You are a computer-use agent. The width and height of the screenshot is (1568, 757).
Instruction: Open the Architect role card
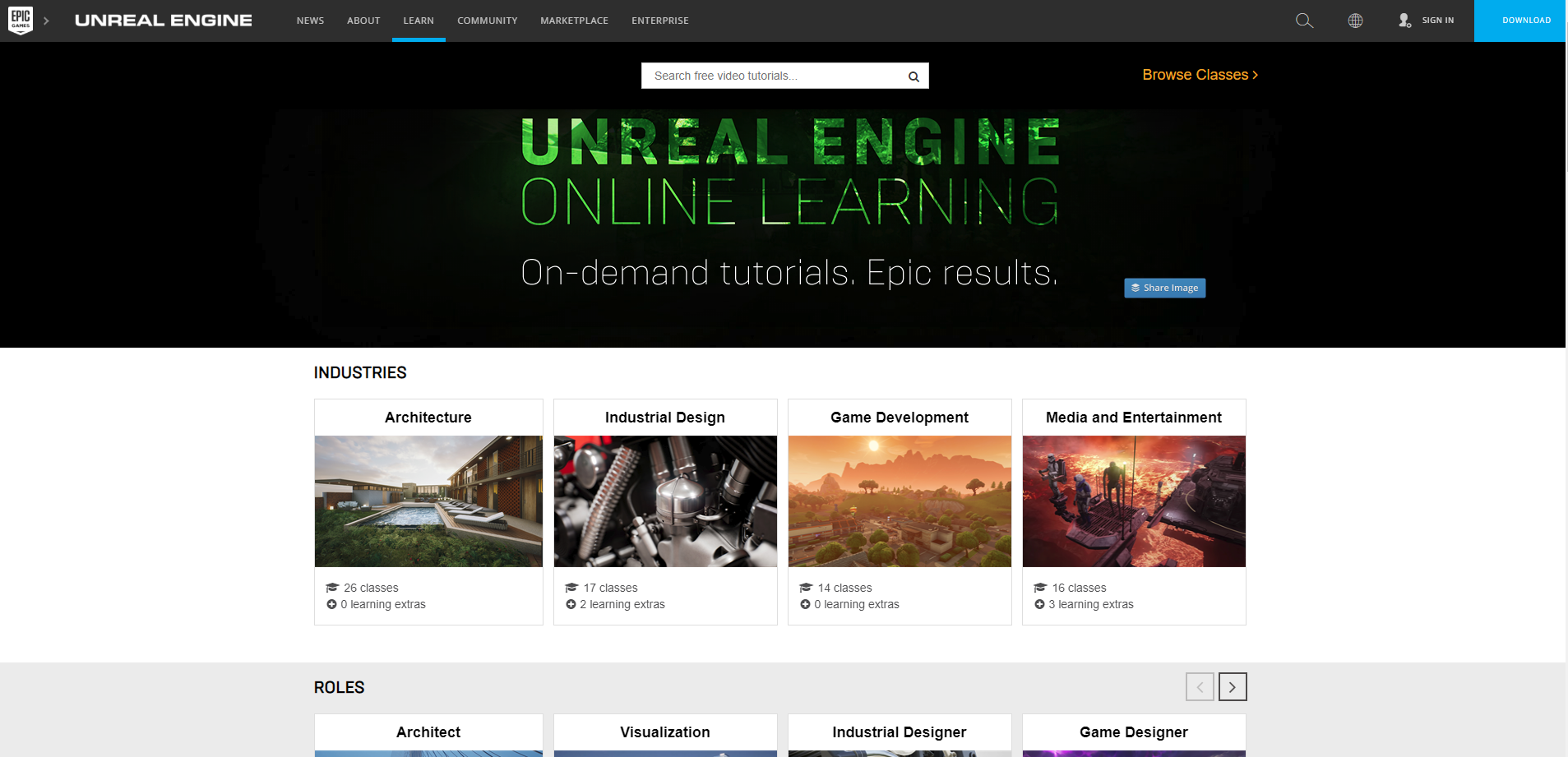pos(428,735)
